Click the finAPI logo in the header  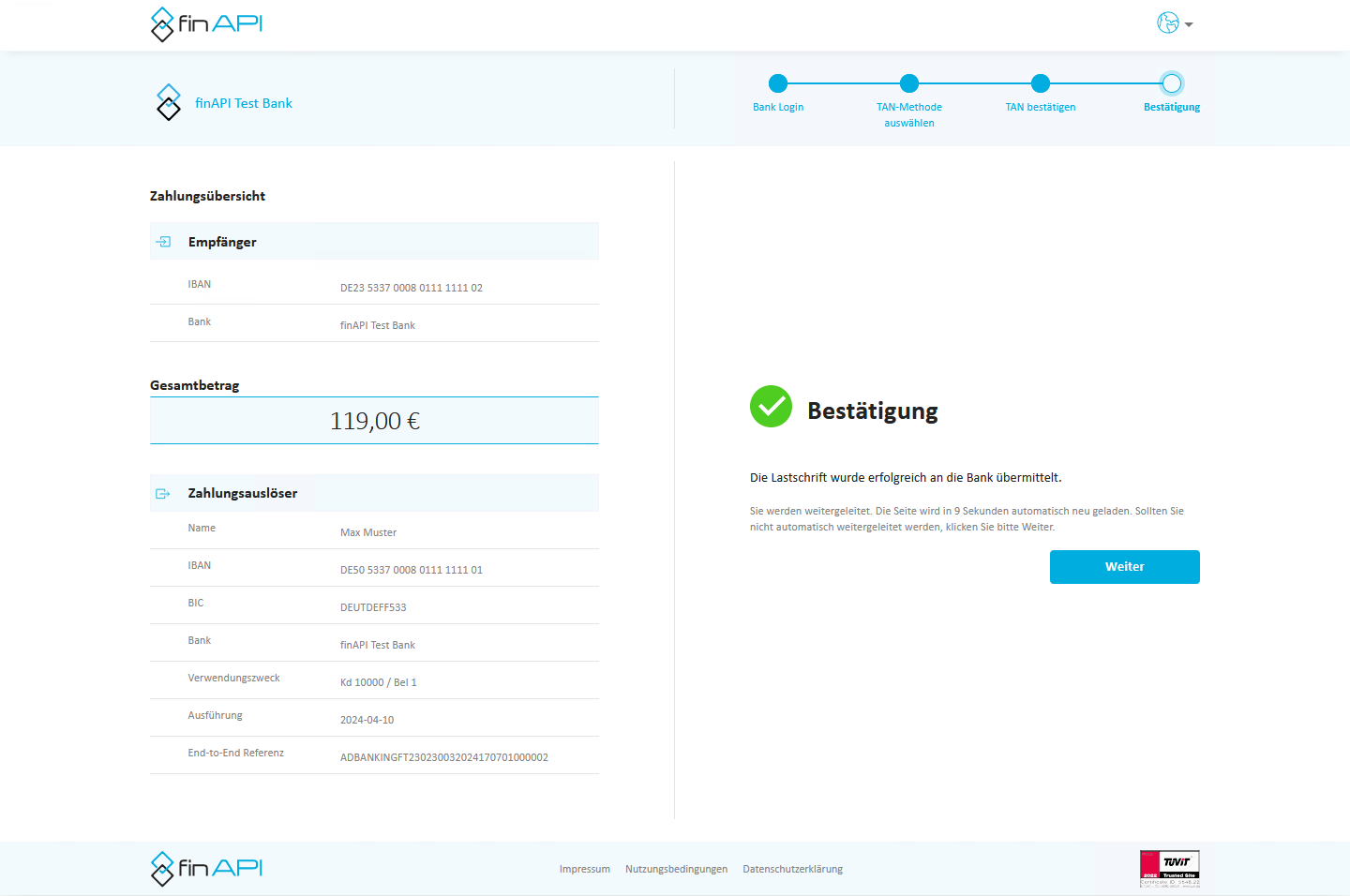point(206,24)
